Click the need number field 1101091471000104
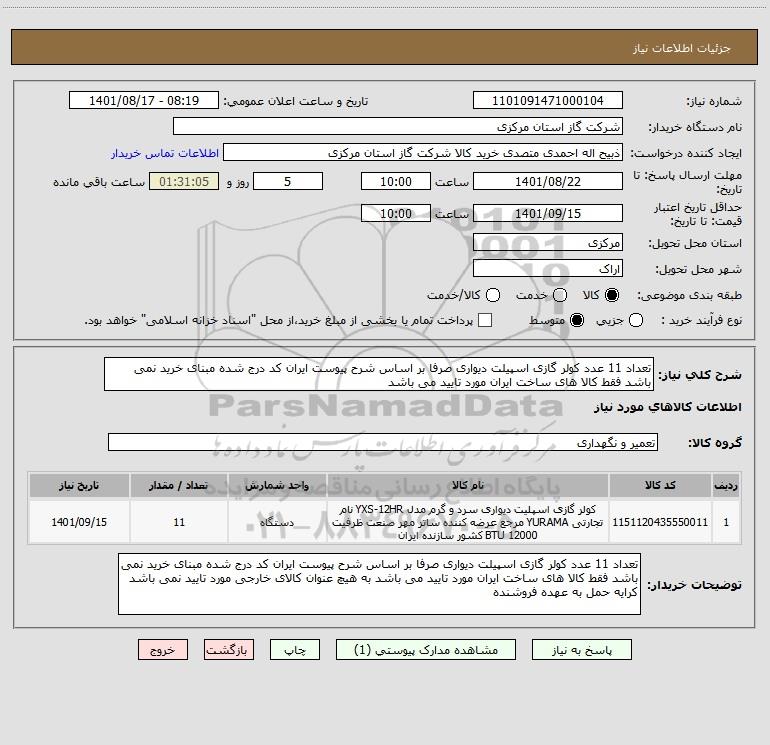The image size is (770, 745). [548, 101]
